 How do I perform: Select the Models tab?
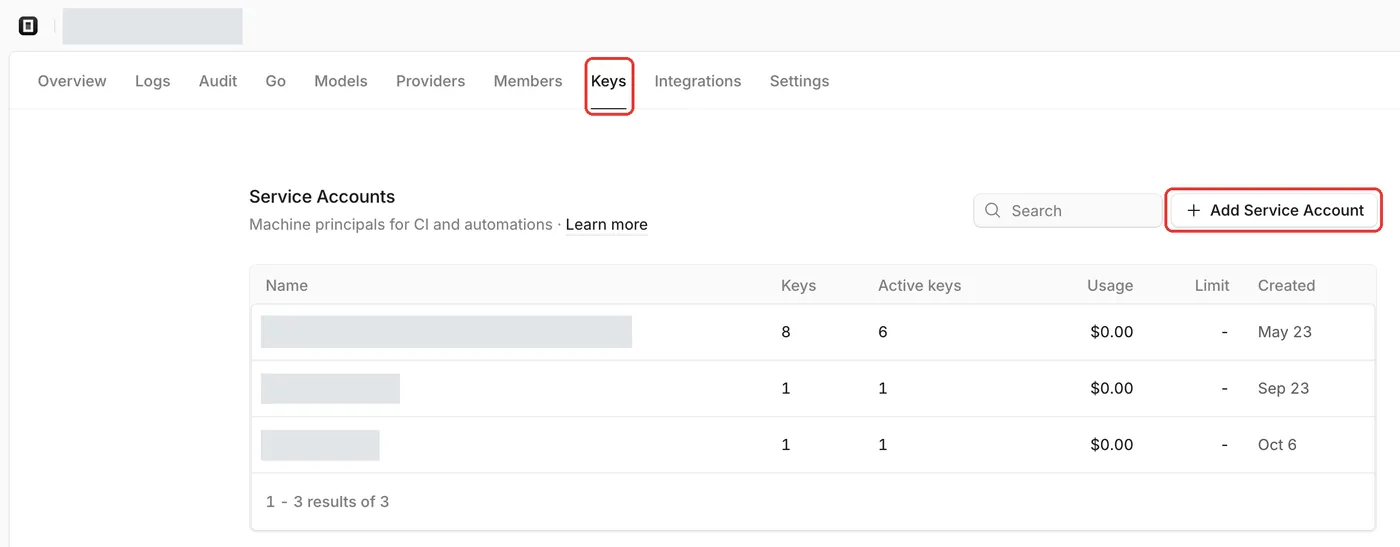341,81
